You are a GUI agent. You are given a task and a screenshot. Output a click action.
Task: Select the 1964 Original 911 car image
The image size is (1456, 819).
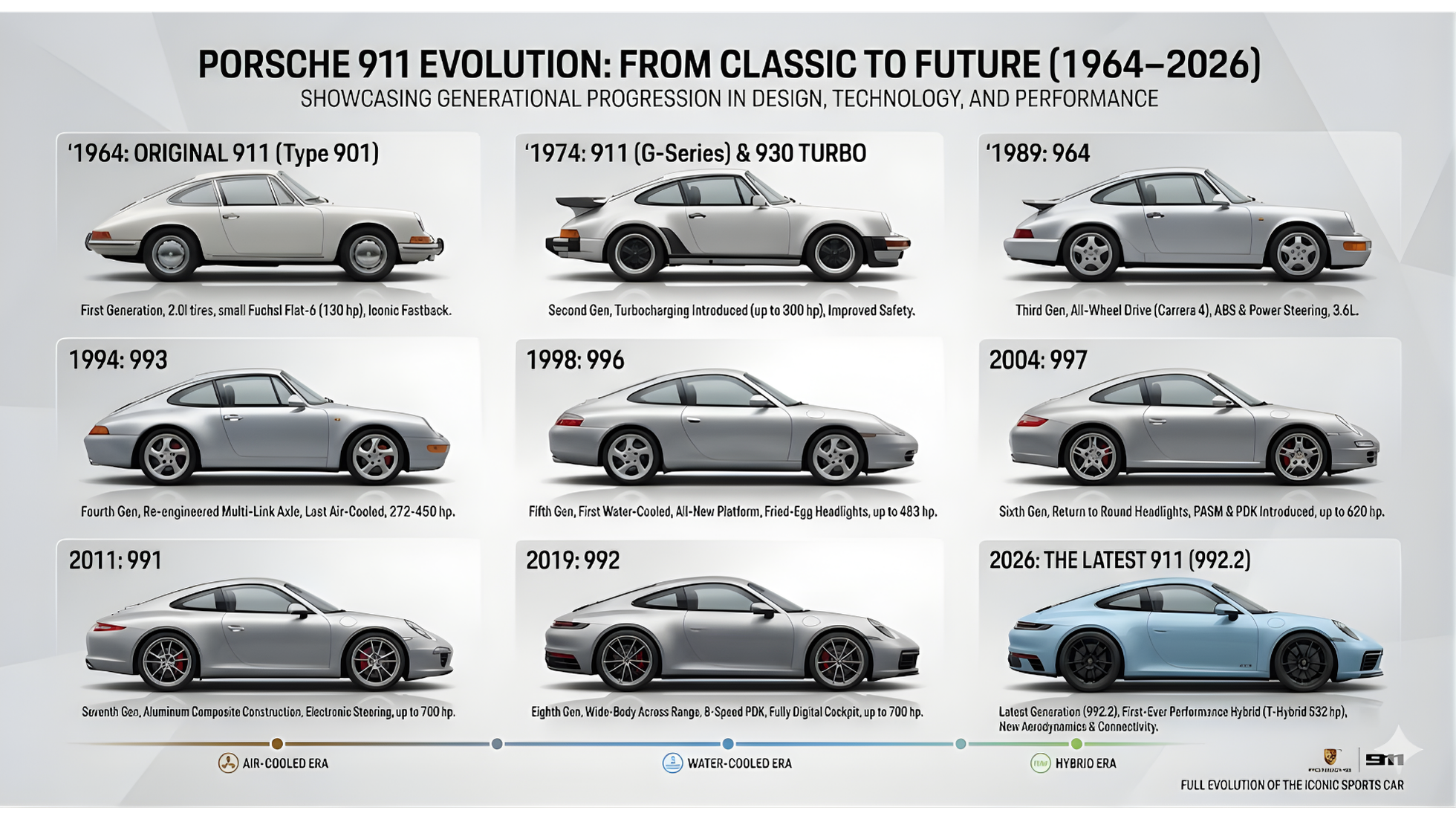265,225
